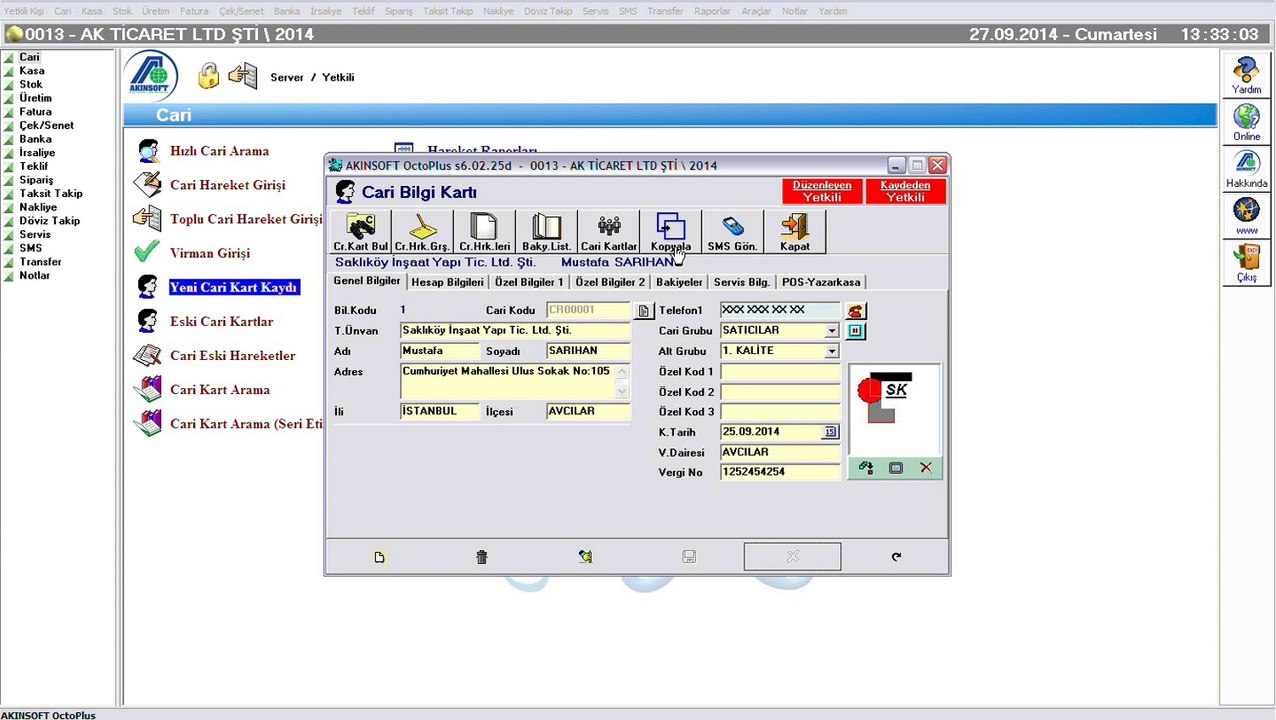Remove logo with red X icon
This screenshot has height=720, width=1276.
click(x=926, y=468)
